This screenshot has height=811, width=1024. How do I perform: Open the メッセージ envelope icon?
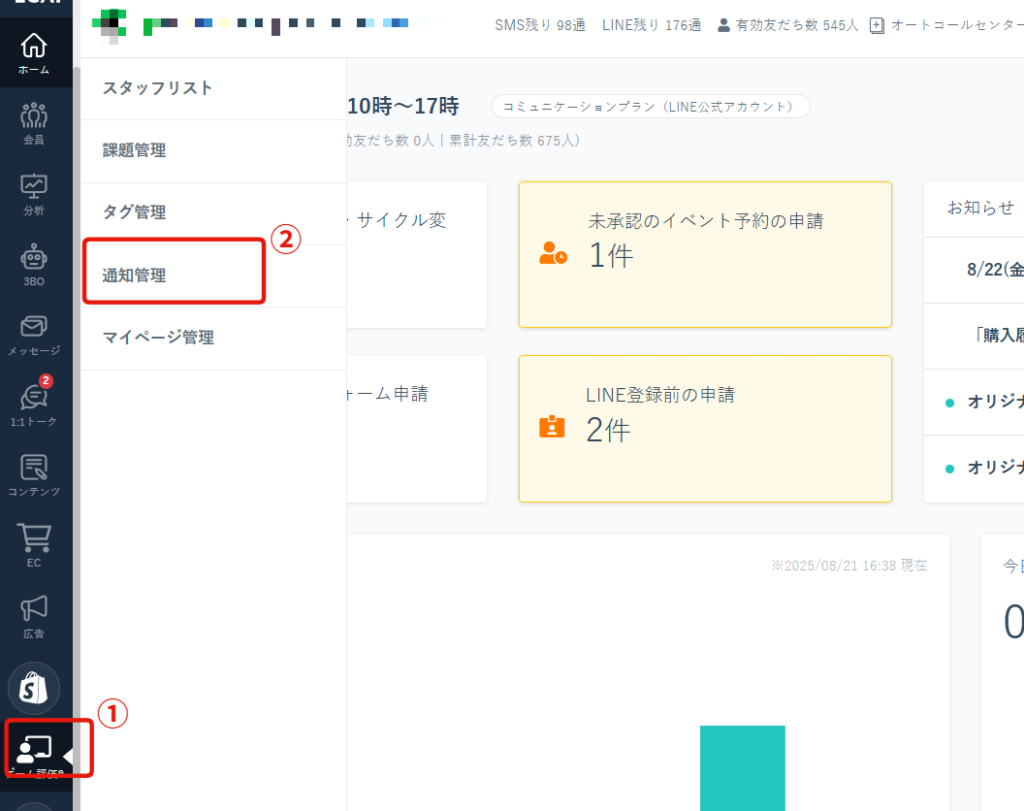[x=34, y=335]
